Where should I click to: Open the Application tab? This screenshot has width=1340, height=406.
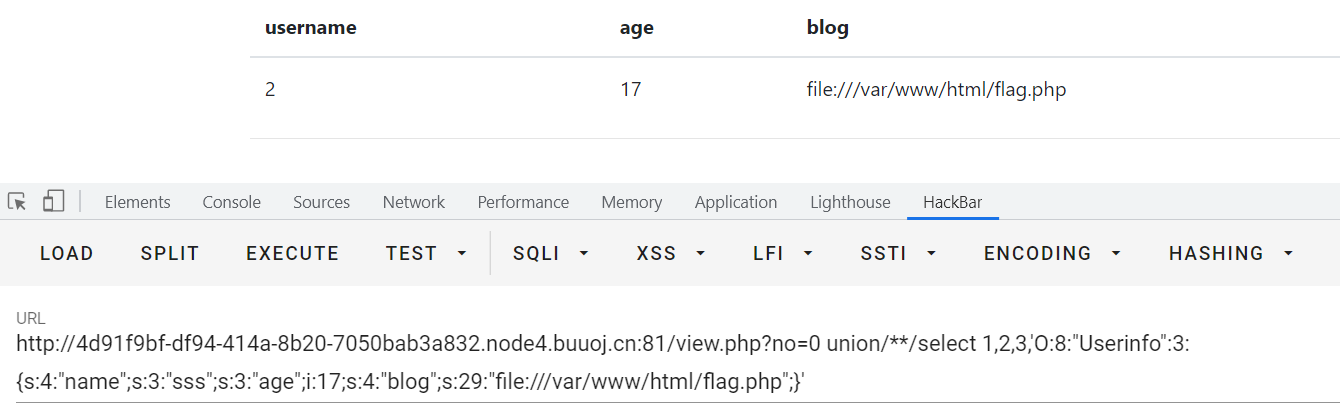click(735, 202)
